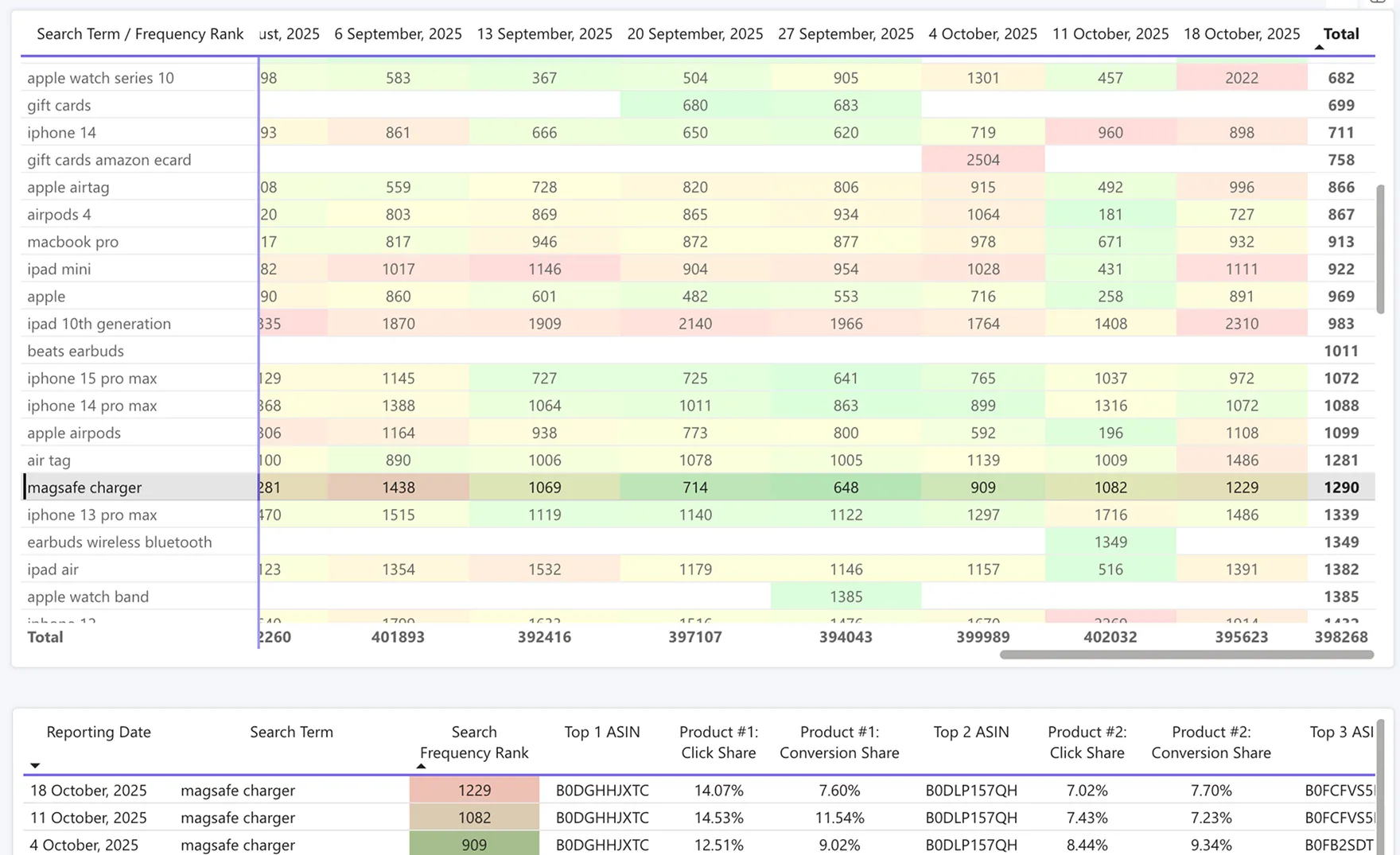Click the 2504 cell for gift cards amazon ecard
The height and width of the screenshot is (855, 1400).
pyautogui.click(x=982, y=160)
